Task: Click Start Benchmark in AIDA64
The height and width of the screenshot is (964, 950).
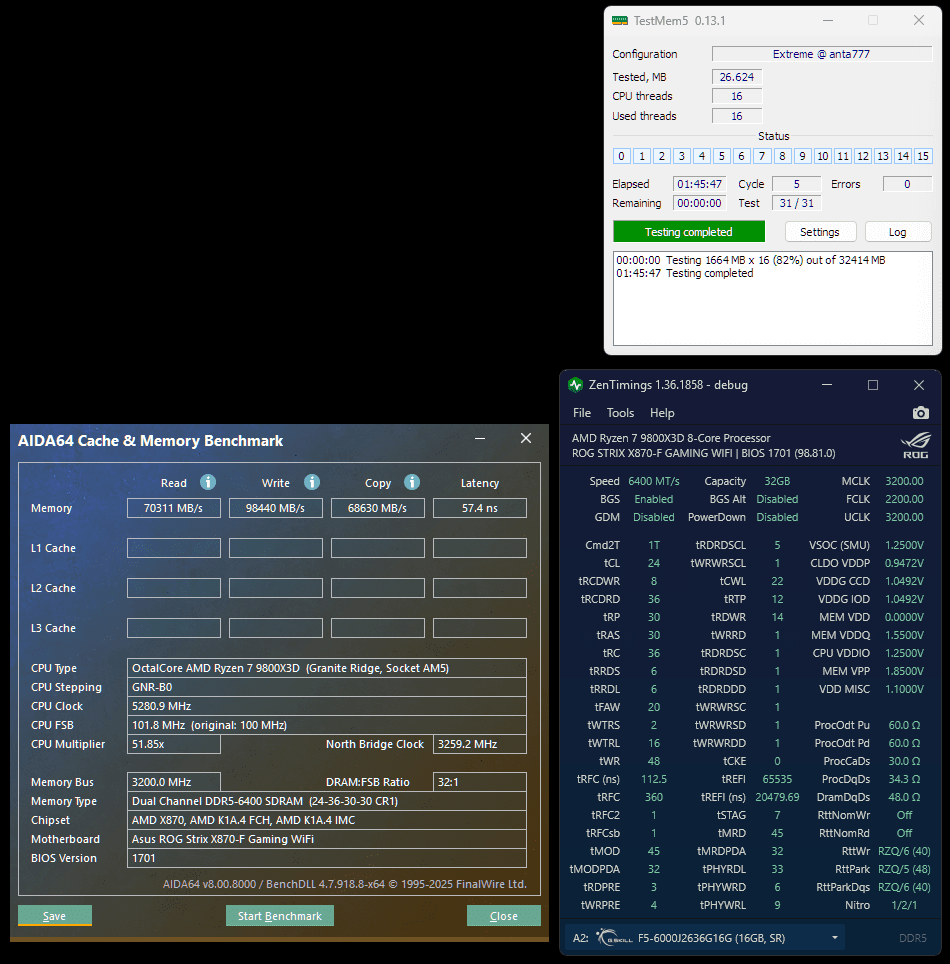Action: coord(280,915)
